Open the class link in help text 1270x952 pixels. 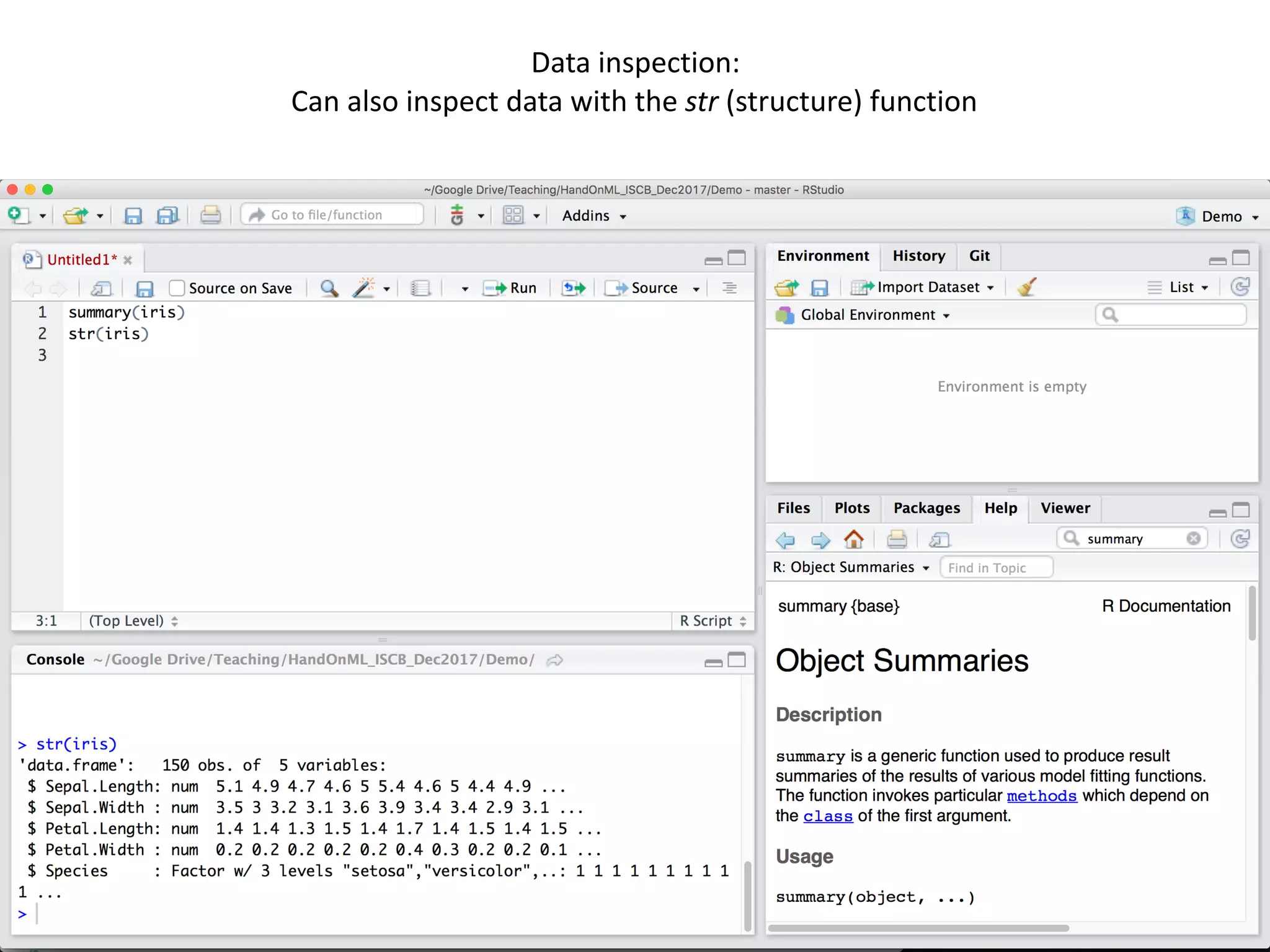pyautogui.click(x=828, y=816)
